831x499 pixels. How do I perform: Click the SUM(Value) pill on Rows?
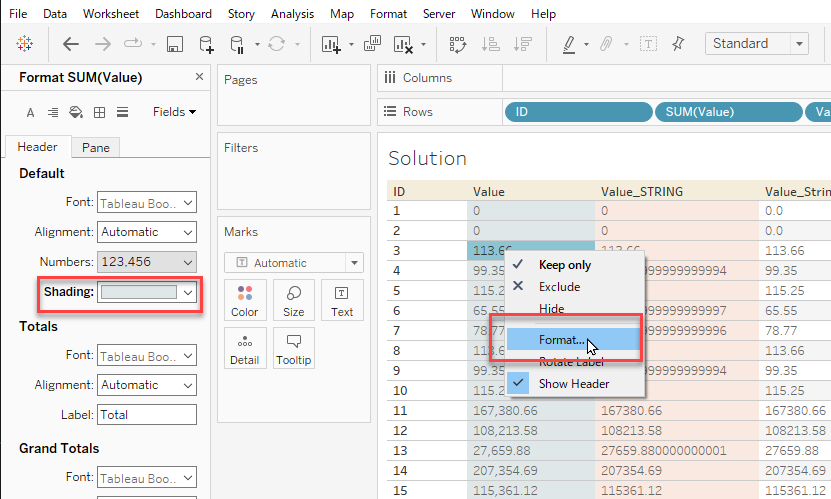[x=729, y=112]
